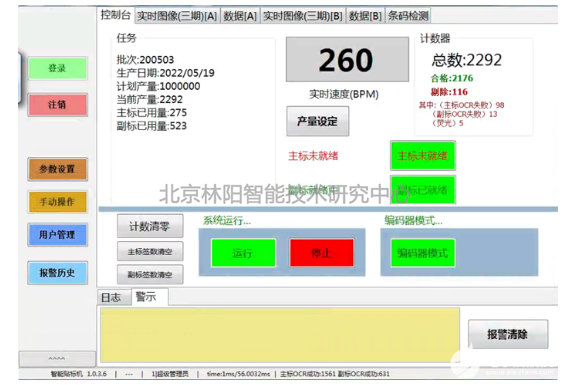Click the 计数清零 counter reset button

tap(150, 226)
